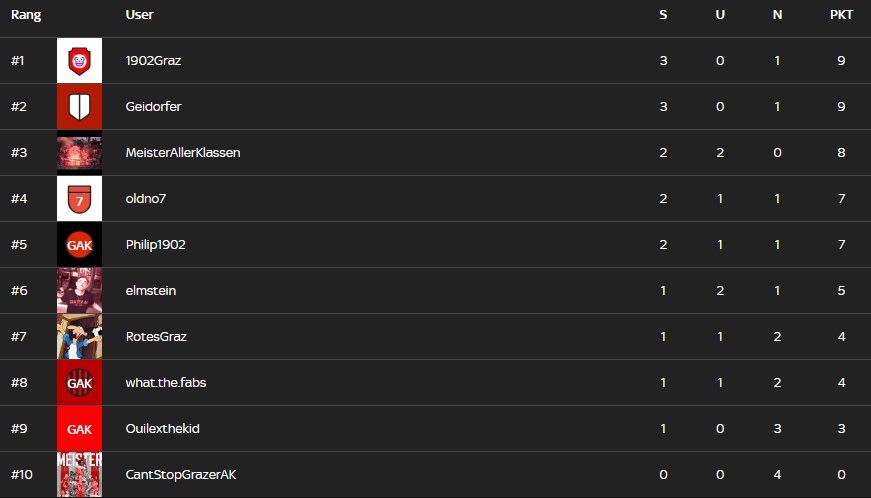The height and width of the screenshot is (498, 871).
Task: Open oldno7's number 7 badge avatar
Action: [79, 199]
